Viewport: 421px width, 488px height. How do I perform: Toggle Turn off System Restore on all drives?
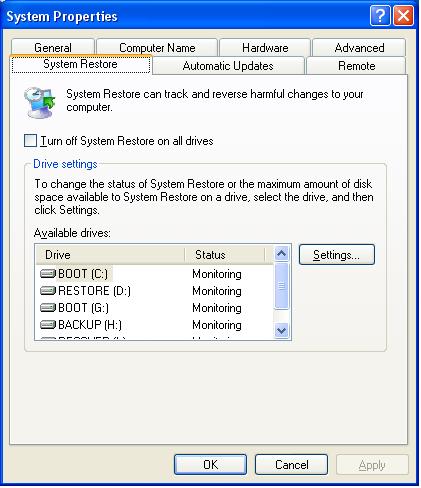coord(30,141)
